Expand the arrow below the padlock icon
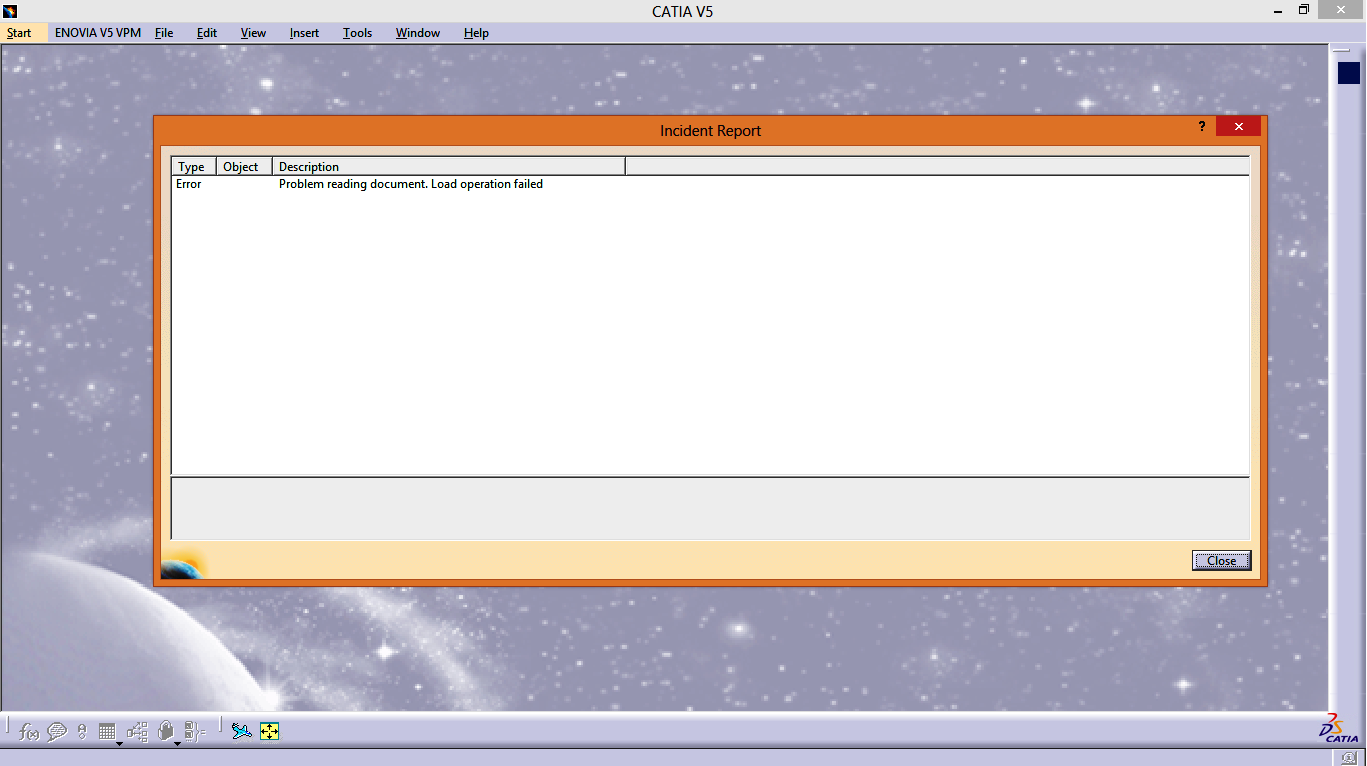 (x=177, y=744)
